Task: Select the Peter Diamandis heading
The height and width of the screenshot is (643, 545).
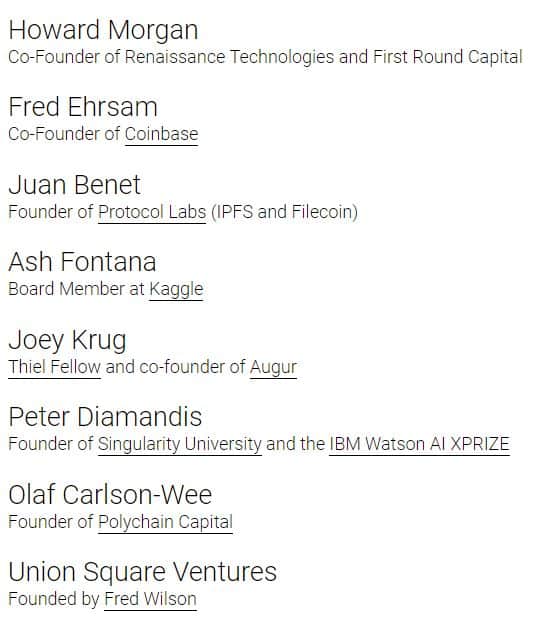Action: [105, 417]
